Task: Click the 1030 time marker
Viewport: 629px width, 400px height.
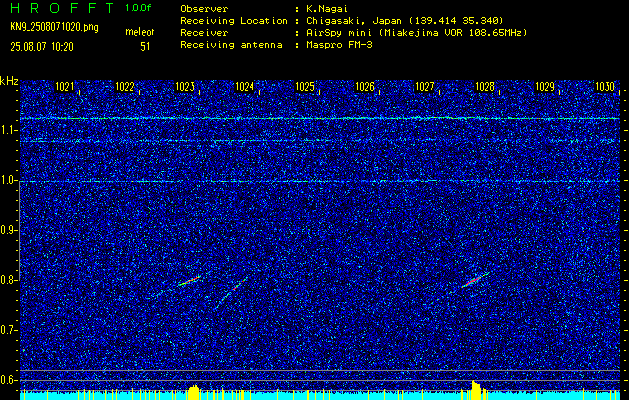Action: click(x=605, y=87)
